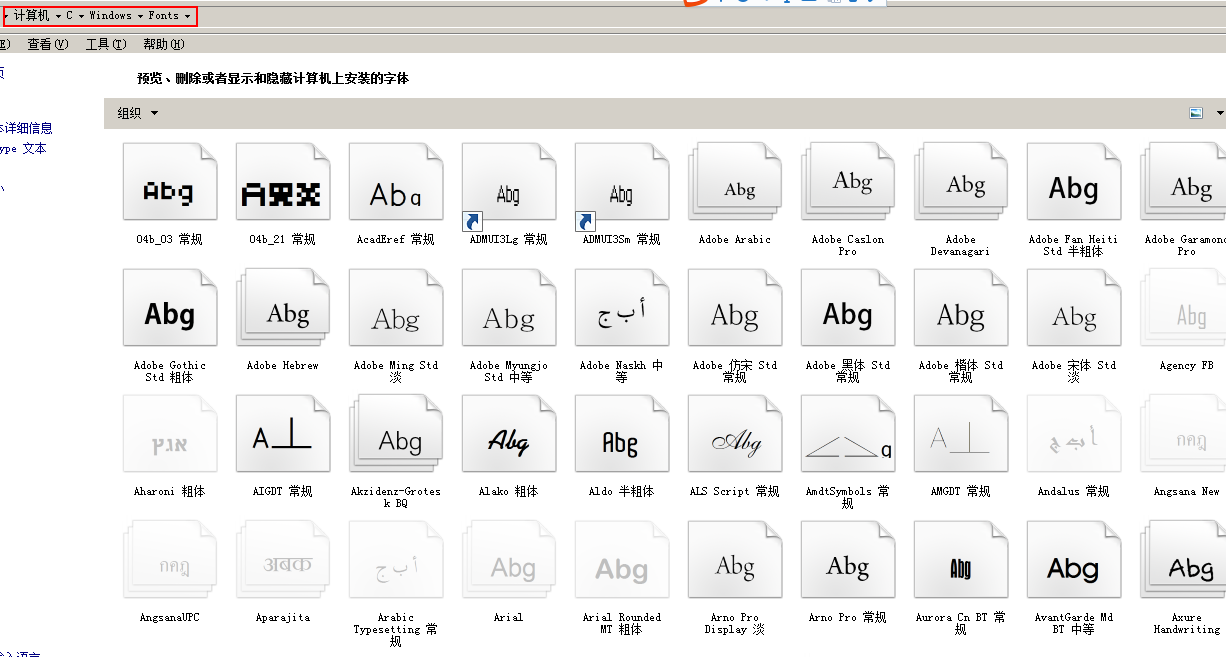Expand the 组织 dropdown
Image resolution: width=1226 pixels, height=657 pixels.
pos(138,113)
